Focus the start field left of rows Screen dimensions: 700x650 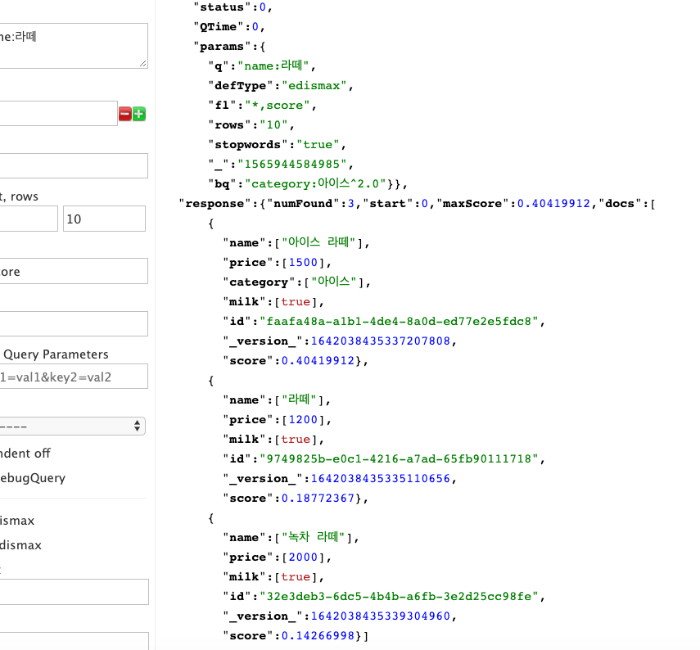click(x=29, y=219)
